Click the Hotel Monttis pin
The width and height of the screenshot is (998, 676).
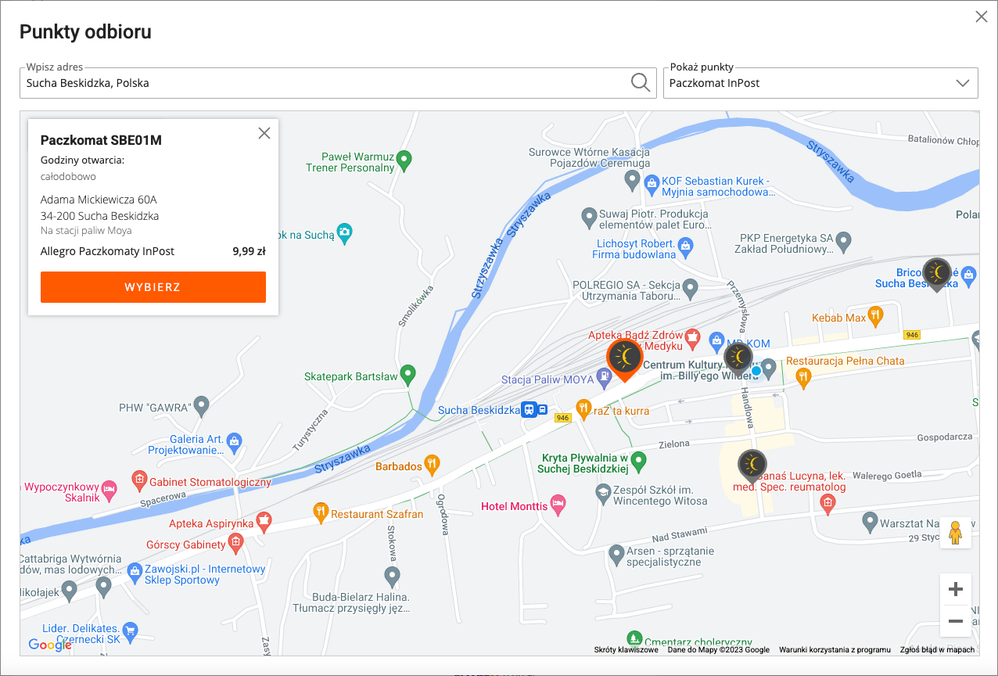[558, 505]
